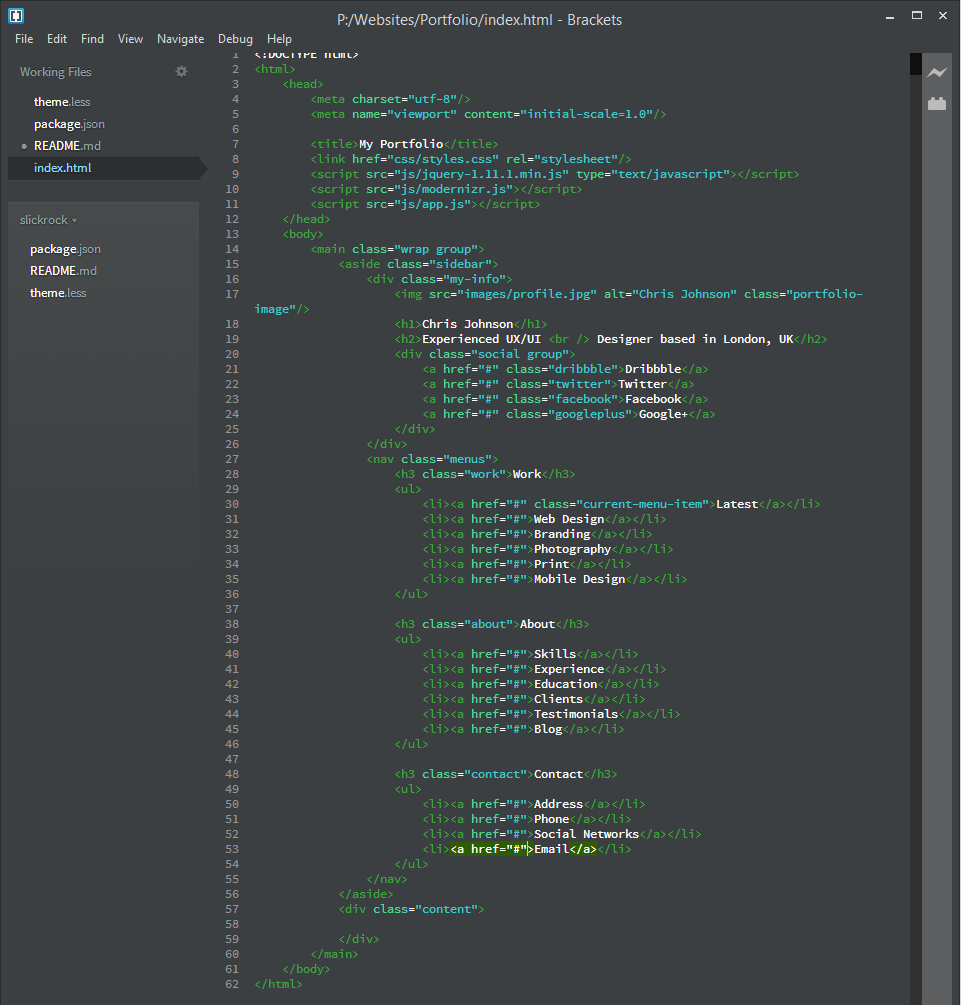The image size is (961, 1005).
Task: Open the Live Preview lightning icon
Action: pyautogui.click(x=937, y=72)
